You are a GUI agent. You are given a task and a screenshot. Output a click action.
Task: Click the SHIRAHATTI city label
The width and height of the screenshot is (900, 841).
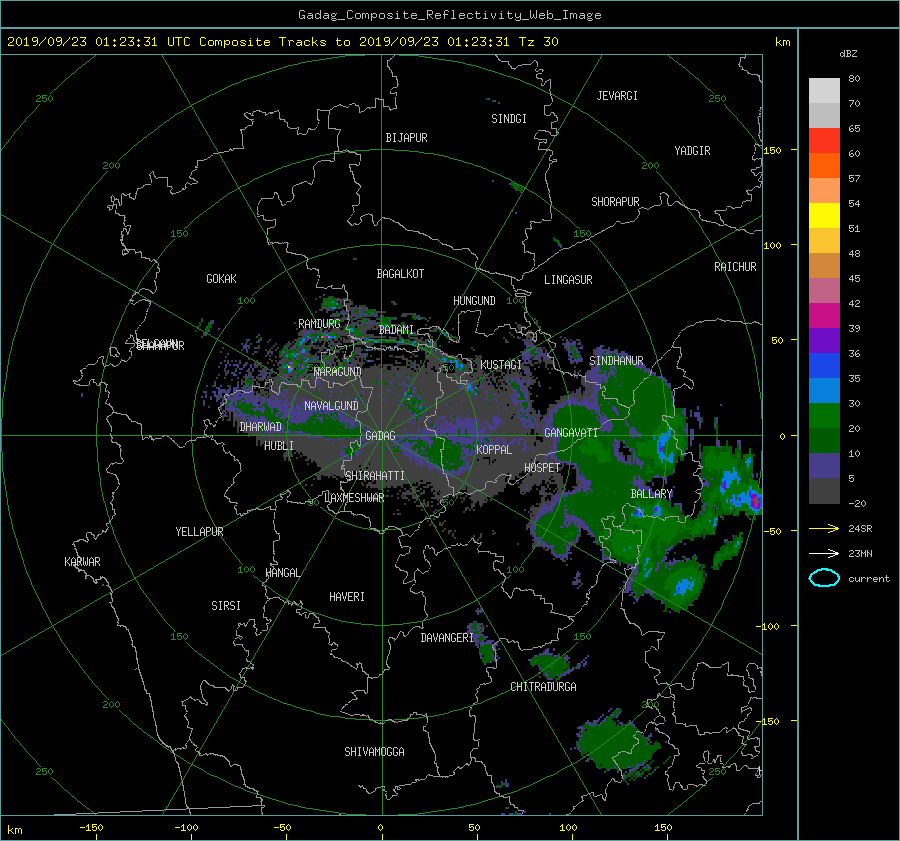375,475
